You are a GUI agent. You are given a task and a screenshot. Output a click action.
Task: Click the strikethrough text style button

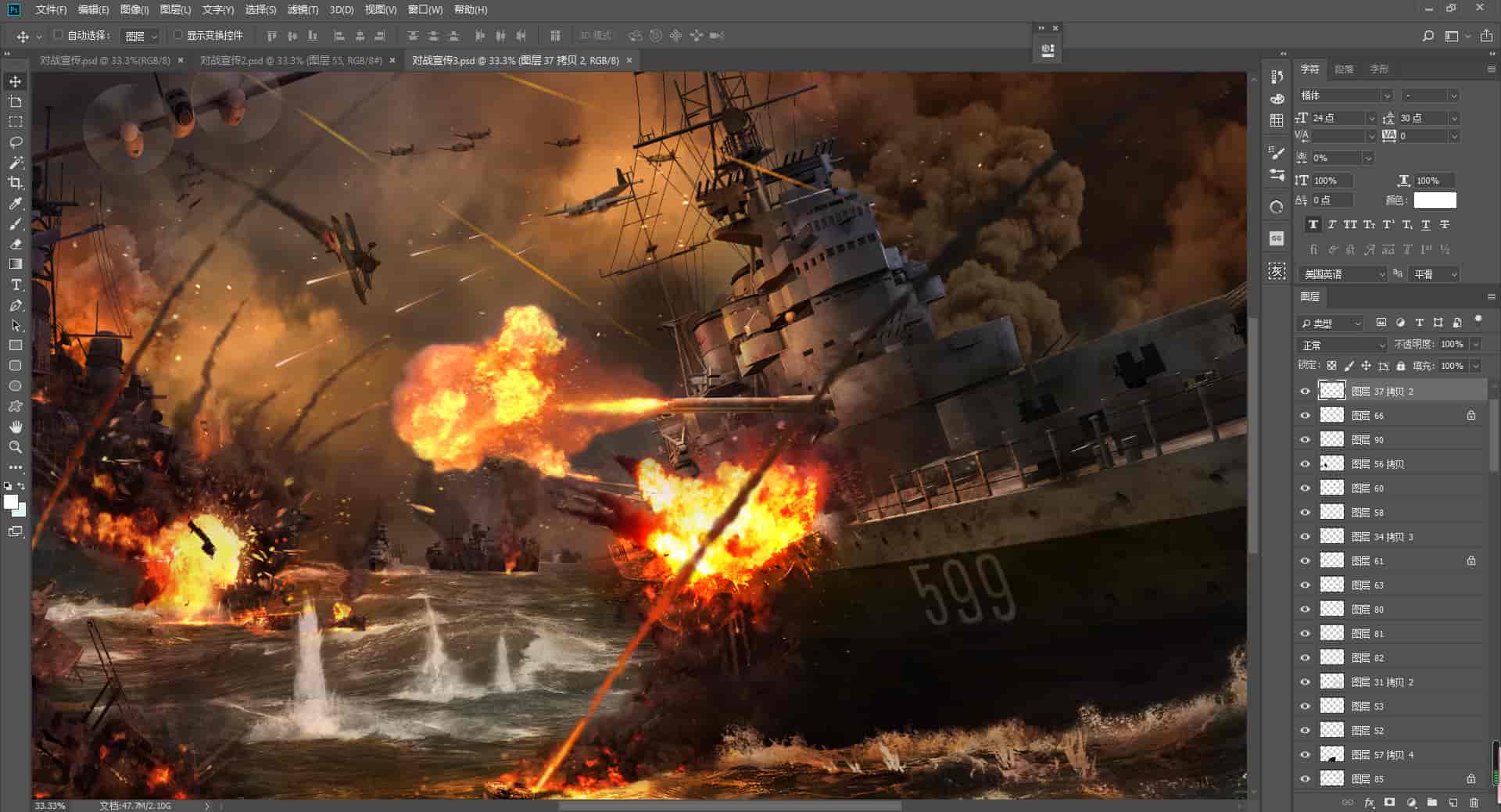click(1445, 225)
